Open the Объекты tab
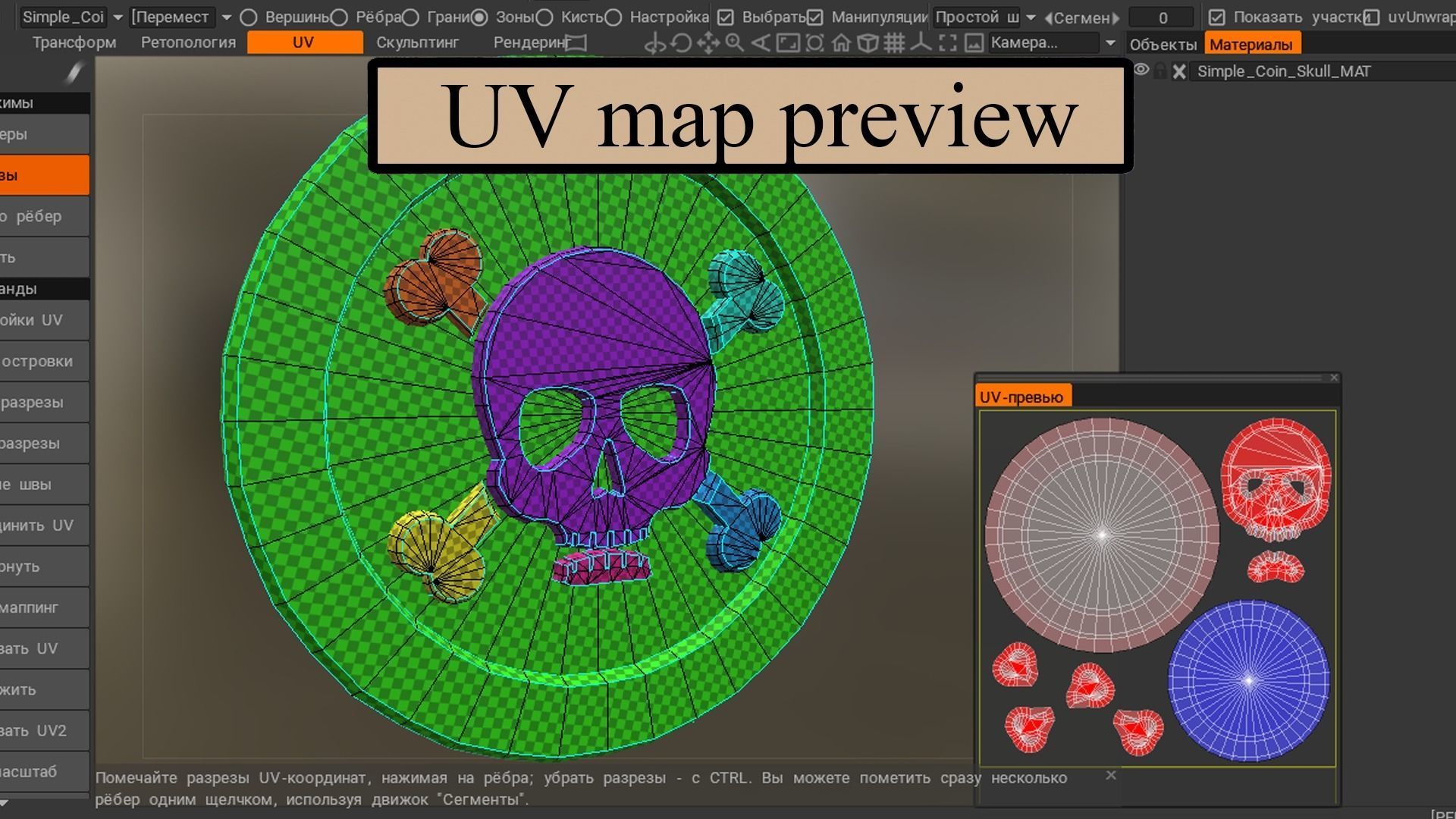Screen dimensions: 1456x819 pos(1163,45)
